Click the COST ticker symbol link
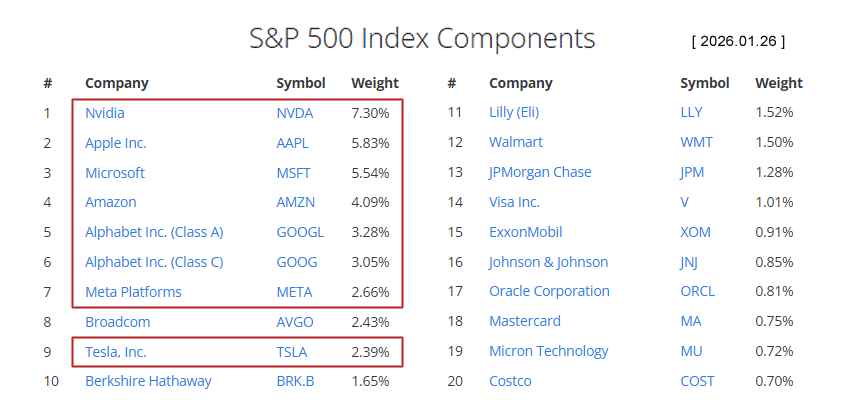This screenshot has height=420, width=845. (697, 381)
